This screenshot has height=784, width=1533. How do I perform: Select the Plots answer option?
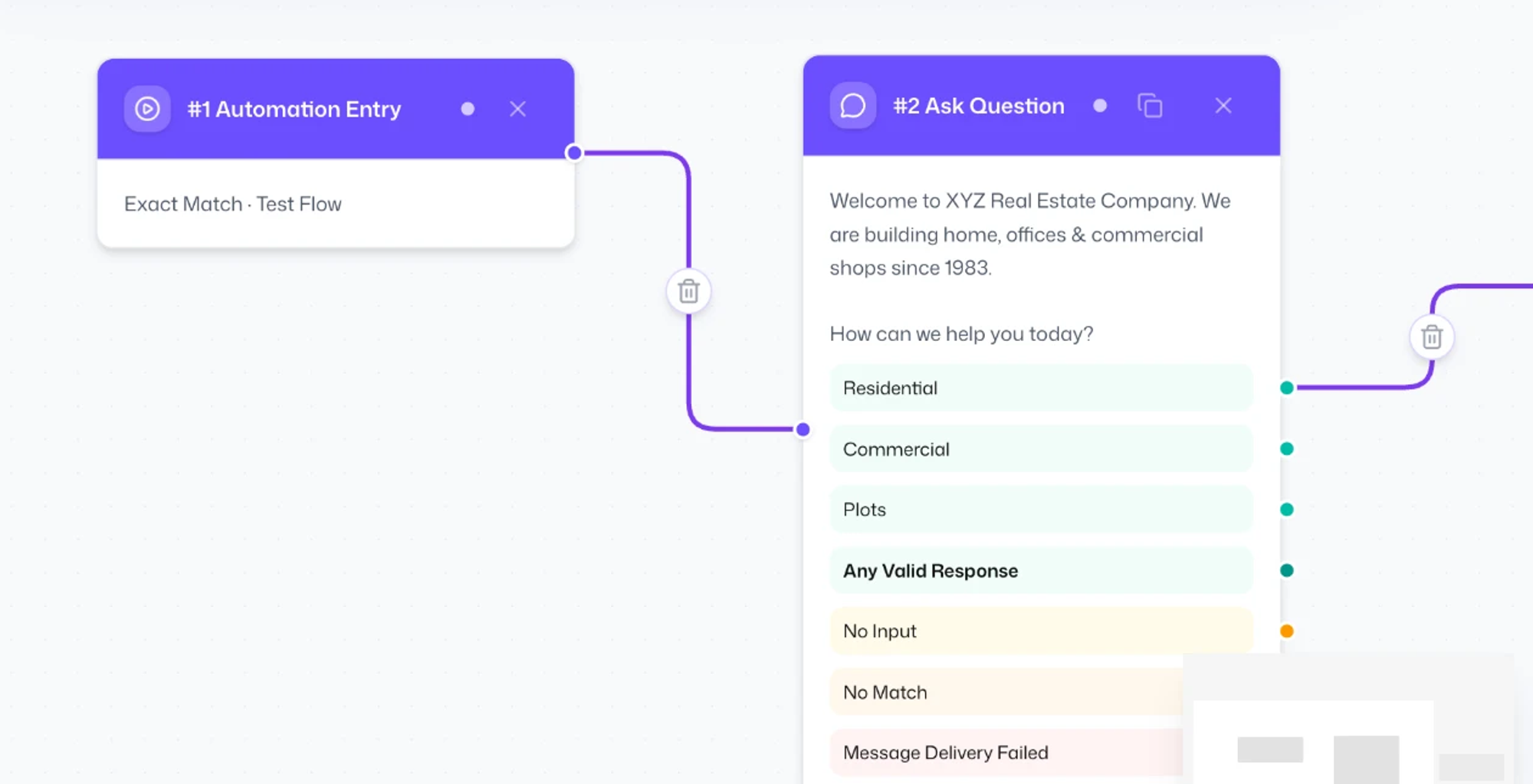[1041, 510]
